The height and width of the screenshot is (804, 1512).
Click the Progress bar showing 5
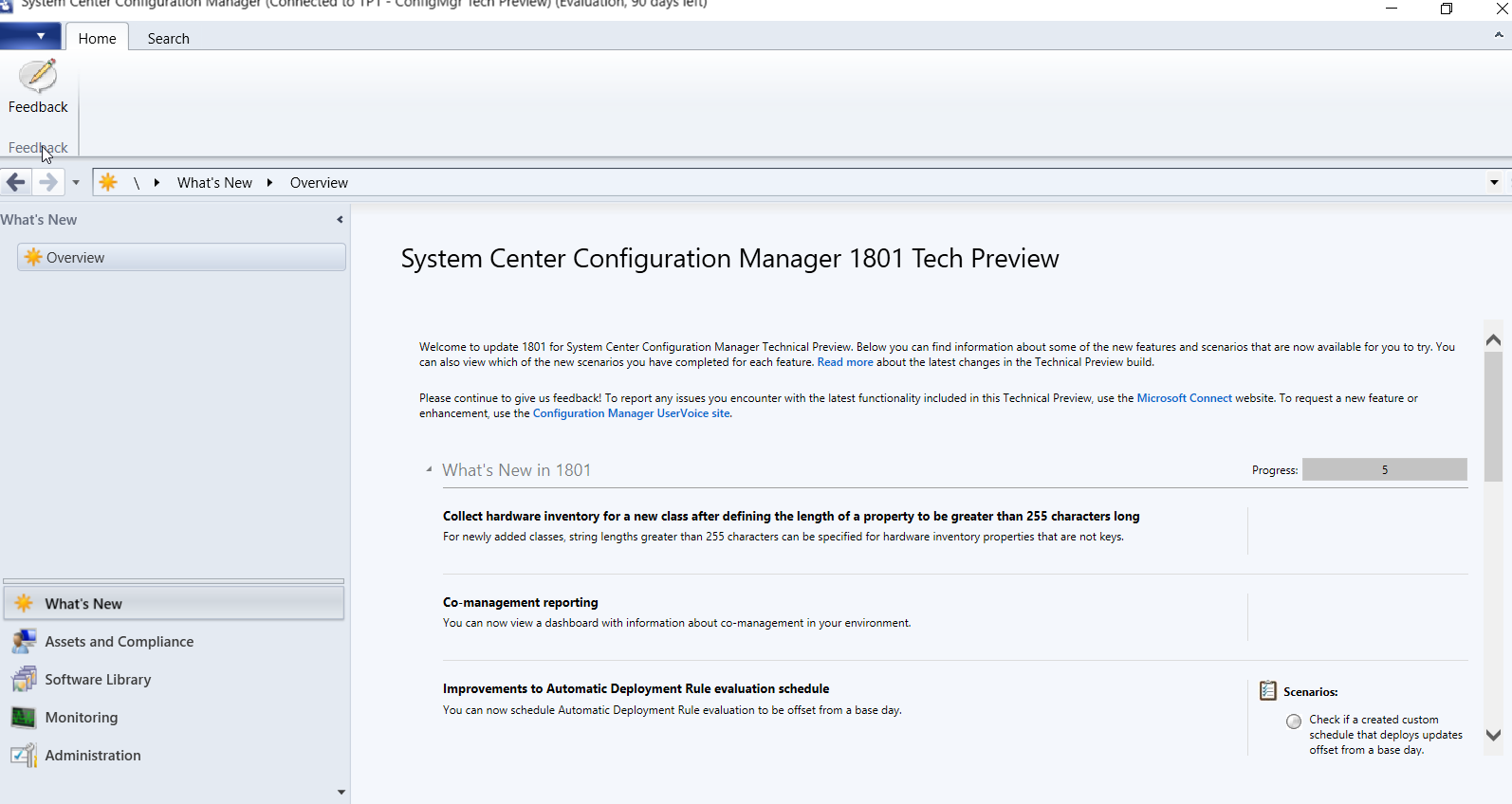click(1384, 469)
